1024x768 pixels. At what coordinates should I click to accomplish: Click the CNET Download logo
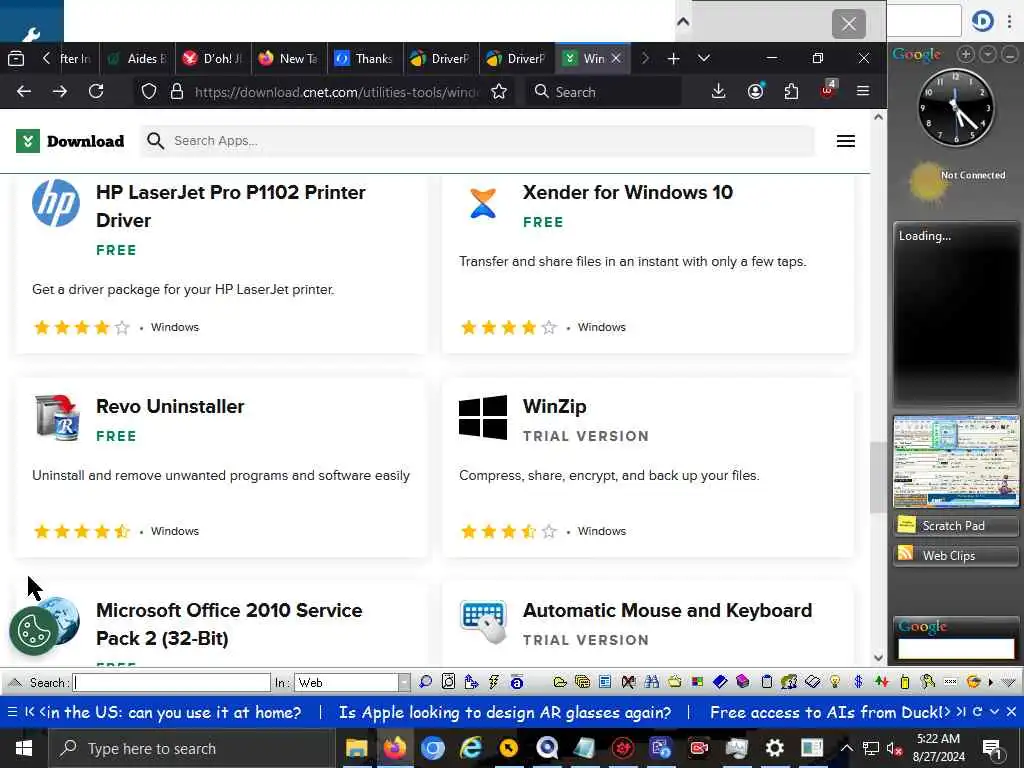coord(70,141)
